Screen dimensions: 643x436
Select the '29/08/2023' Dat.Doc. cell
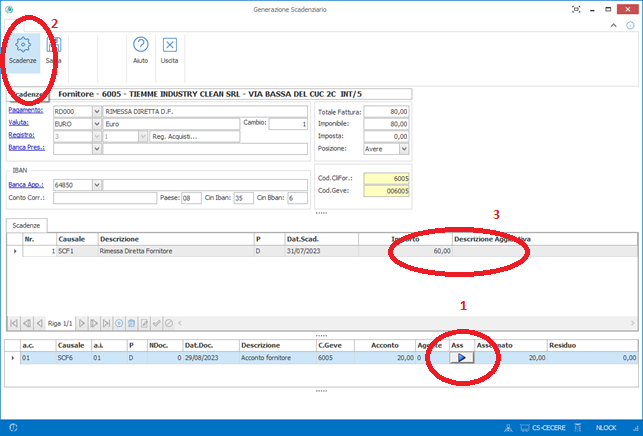pyautogui.click(x=211, y=358)
